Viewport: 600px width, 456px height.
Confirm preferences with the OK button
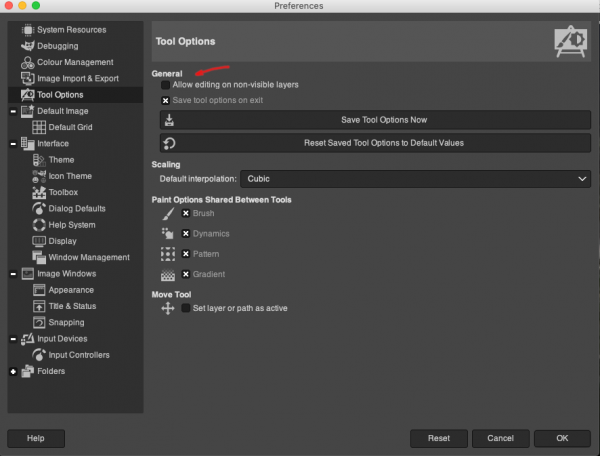[x=562, y=438]
